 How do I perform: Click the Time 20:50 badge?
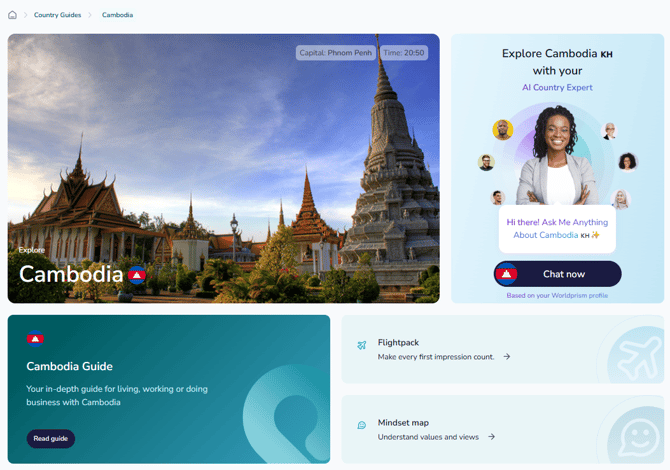403,53
